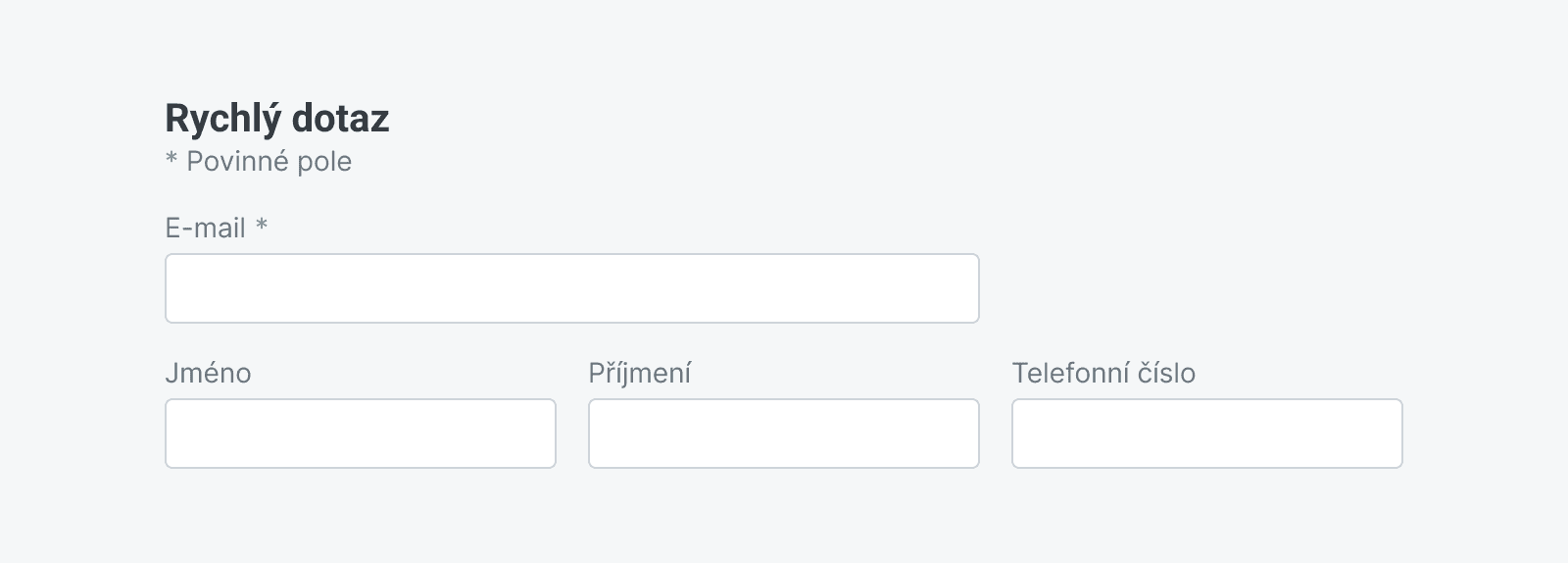Click the "E-mail" field label
Viewport: 1568px width, 563px height.
click(205, 229)
